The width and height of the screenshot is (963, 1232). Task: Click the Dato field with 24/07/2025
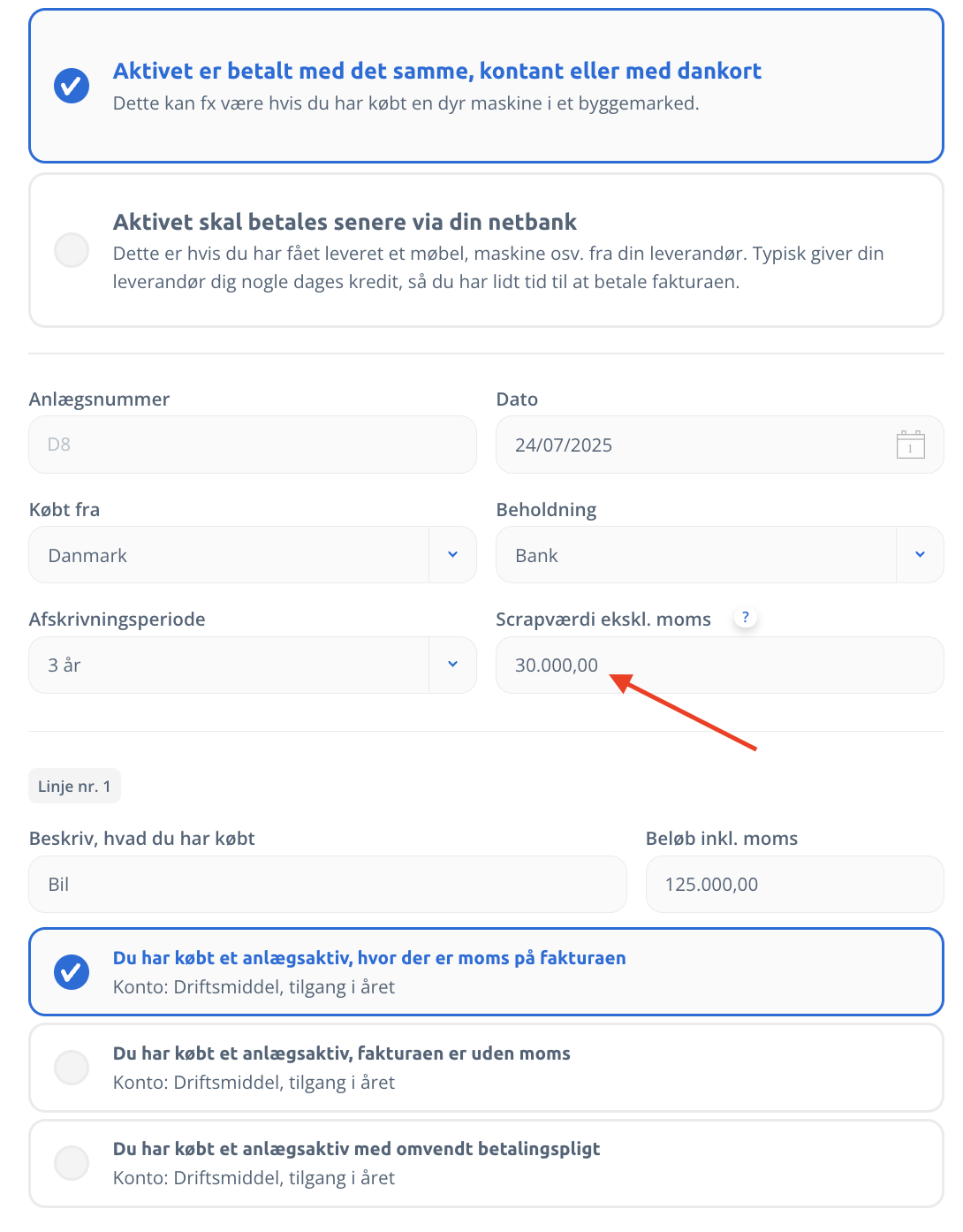click(x=720, y=445)
